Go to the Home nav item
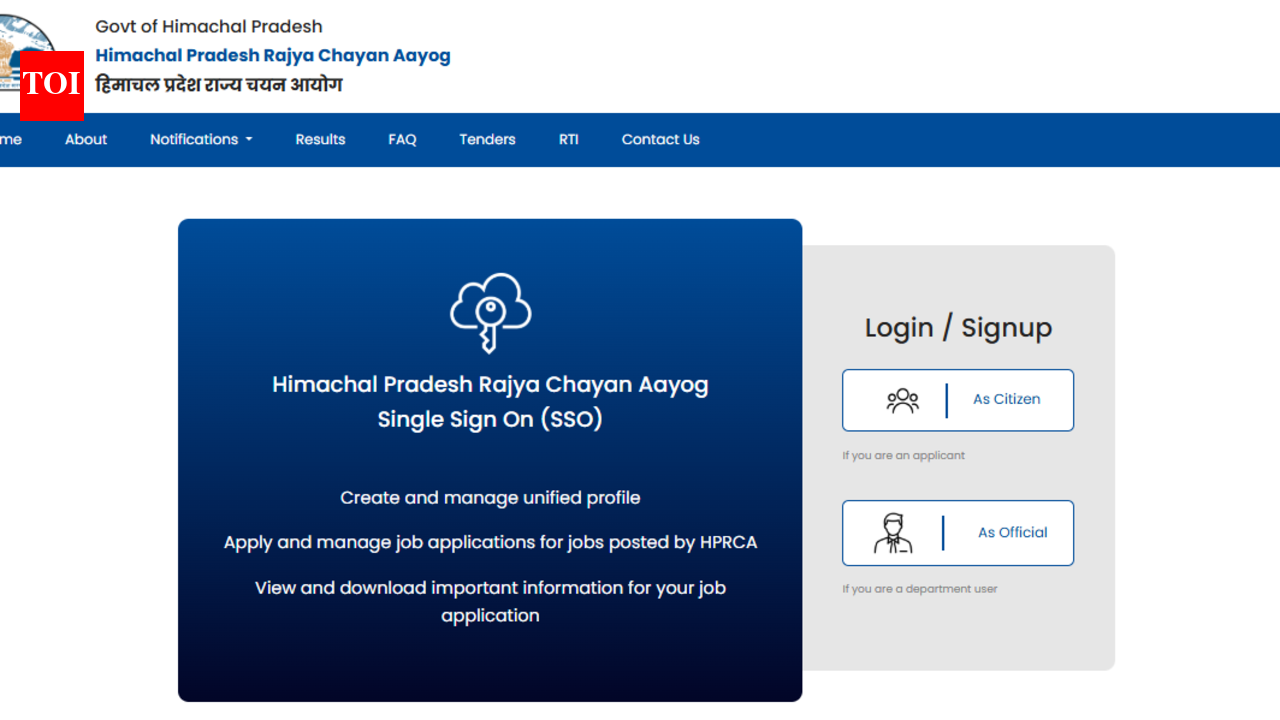The image size is (1280, 720). 10,140
